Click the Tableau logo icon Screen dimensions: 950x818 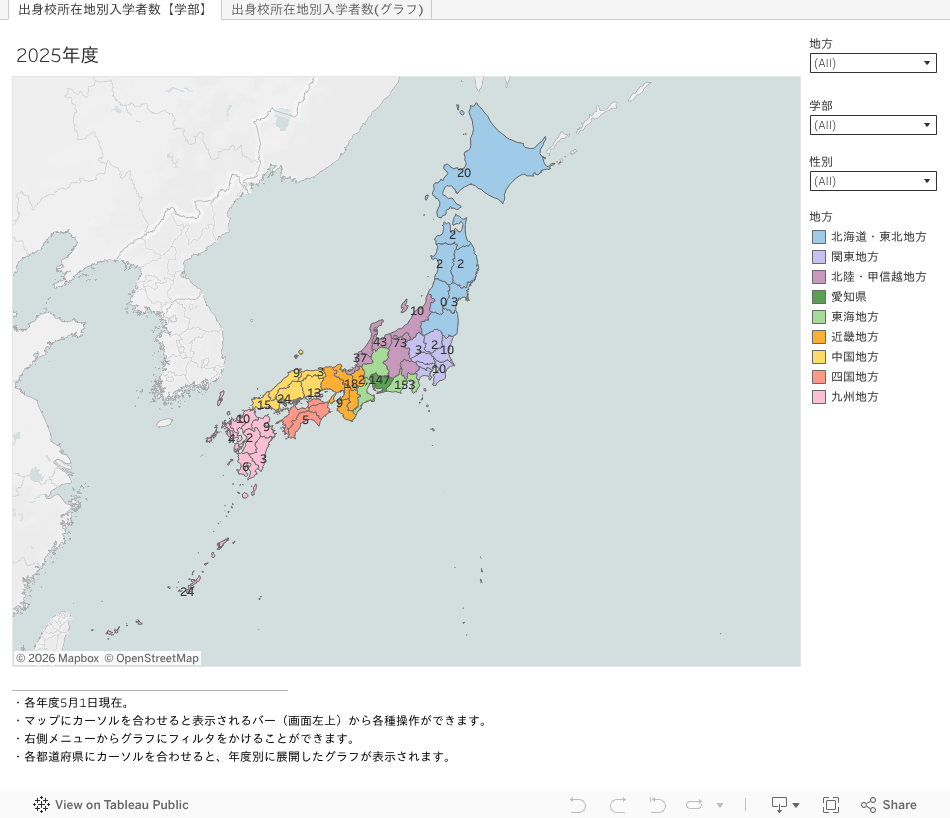[41, 805]
